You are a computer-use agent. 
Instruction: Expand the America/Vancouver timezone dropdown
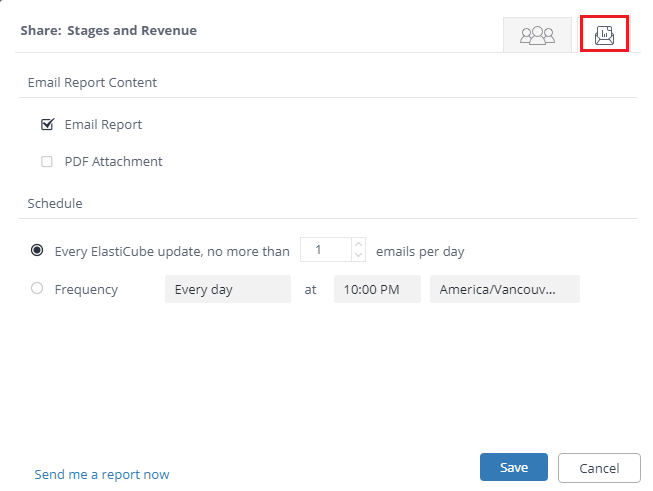click(504, 289)
